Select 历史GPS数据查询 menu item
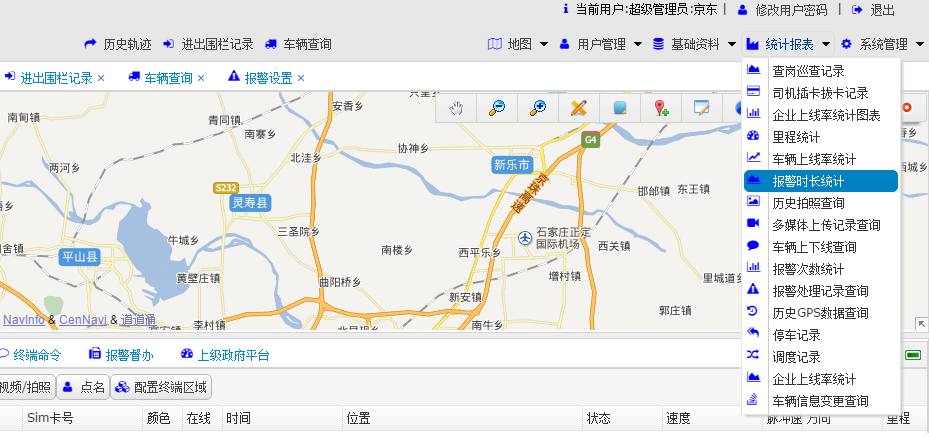This screenshot has width=929, height=439. (x=821, y=313)
